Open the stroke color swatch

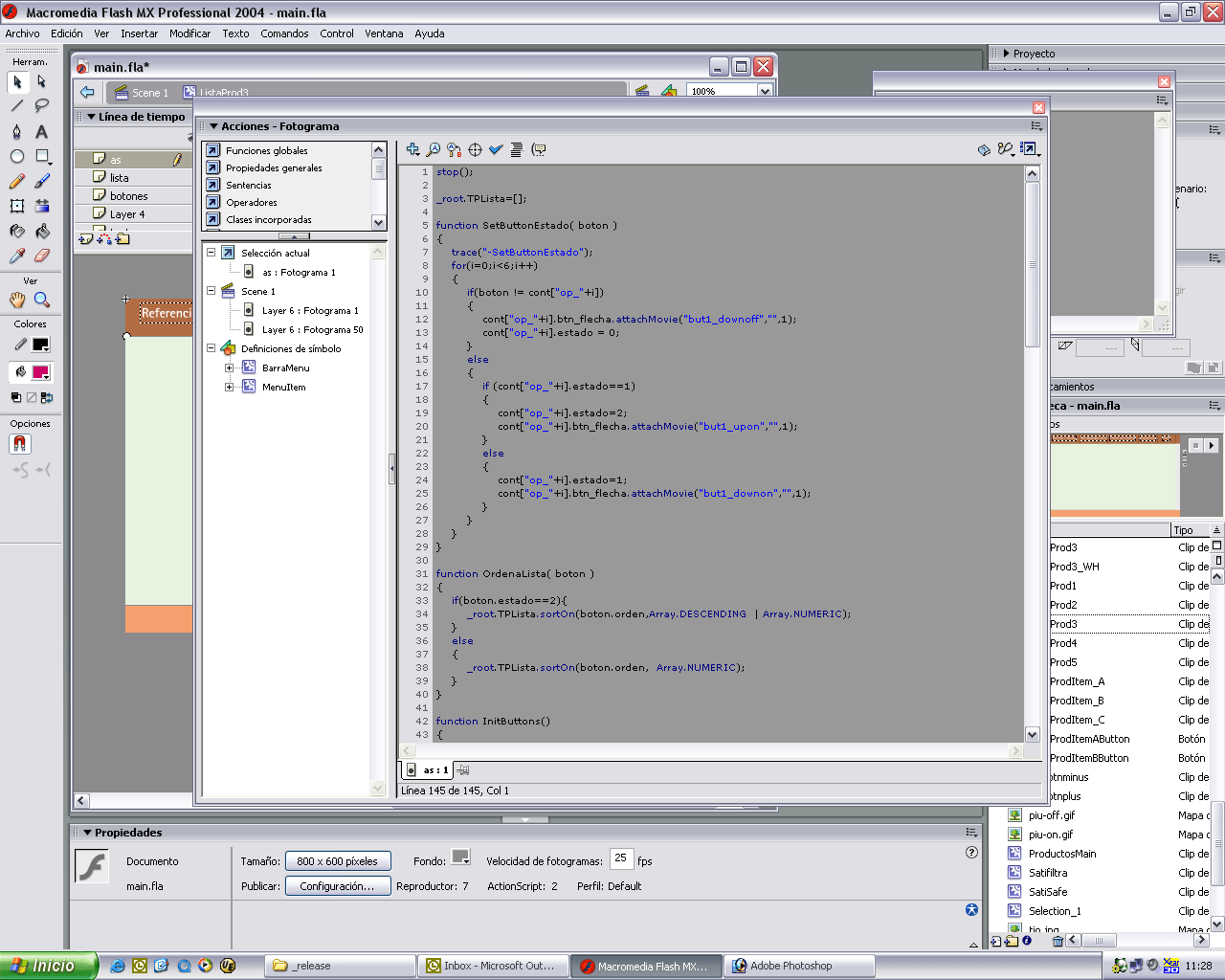tap(40, 345)
